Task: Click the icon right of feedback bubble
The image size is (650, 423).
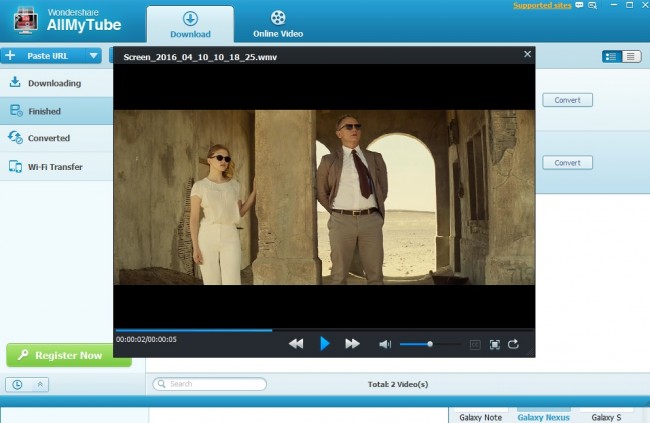Action: [592, 5]
